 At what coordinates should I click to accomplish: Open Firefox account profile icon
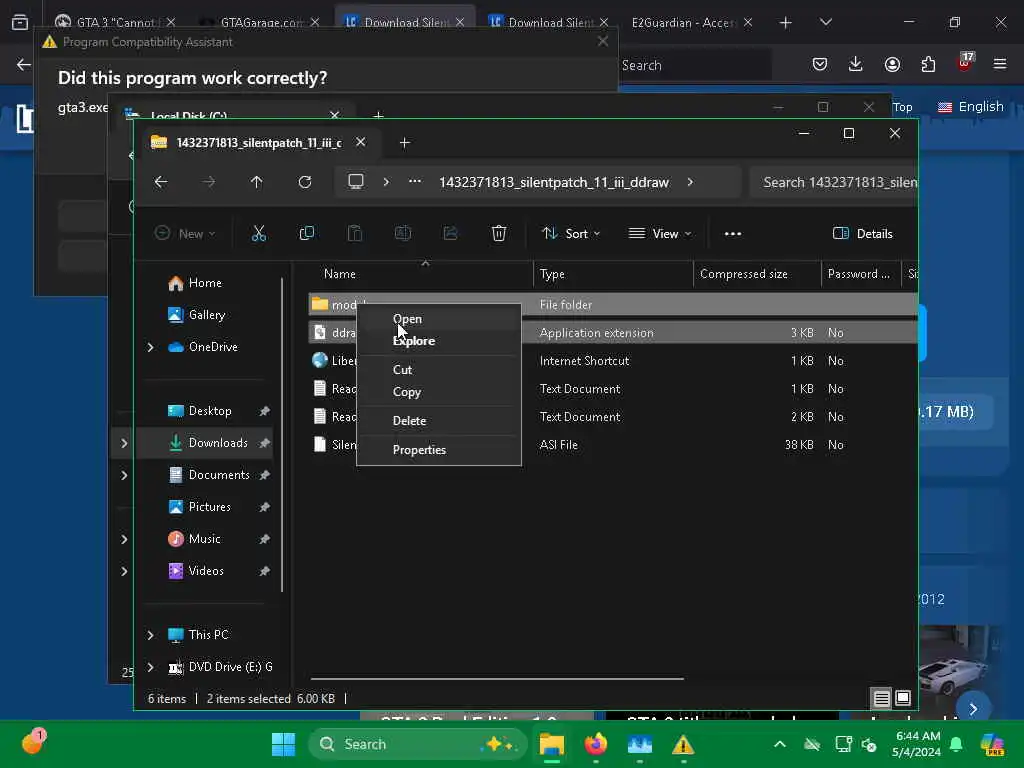(x=892, y=64)
